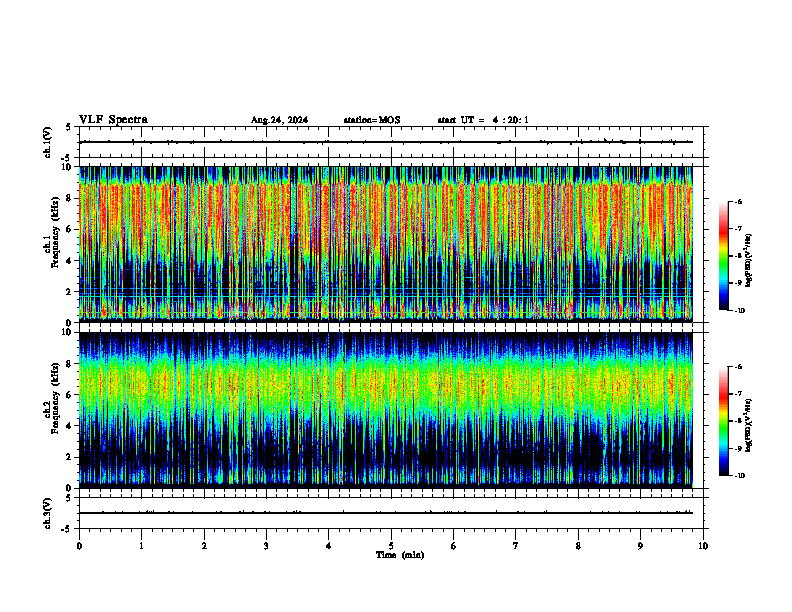792x612 pixels.
Task: Click the ch.3 voltage waveform trace
Action: [x=386, y=513]
